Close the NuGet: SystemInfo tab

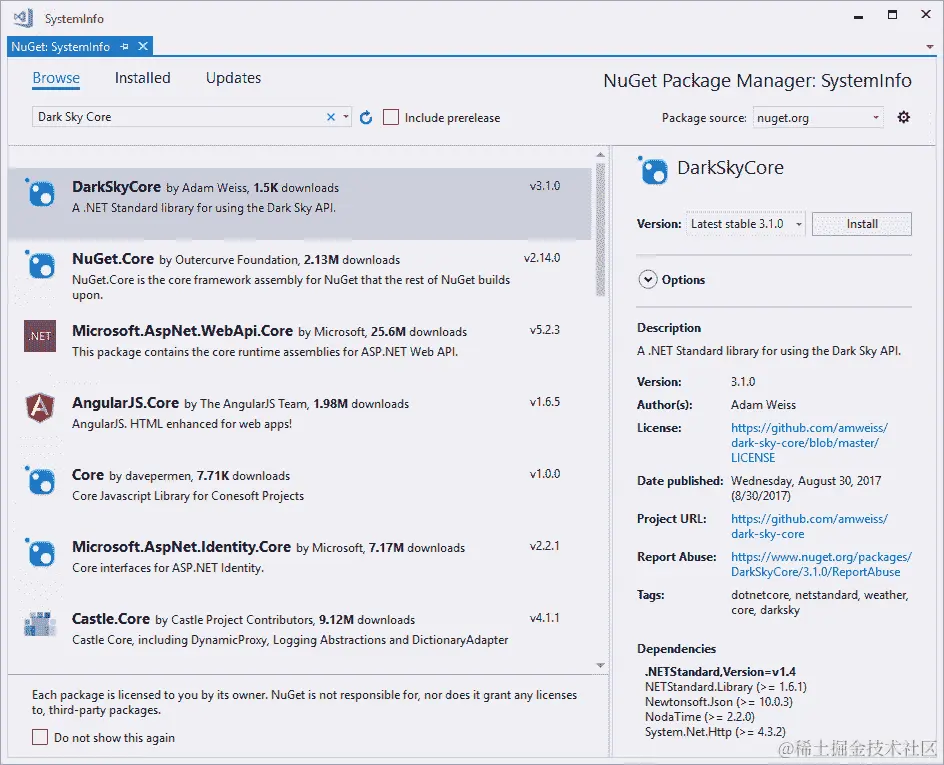pyautogui.click(x=143, y=46)
